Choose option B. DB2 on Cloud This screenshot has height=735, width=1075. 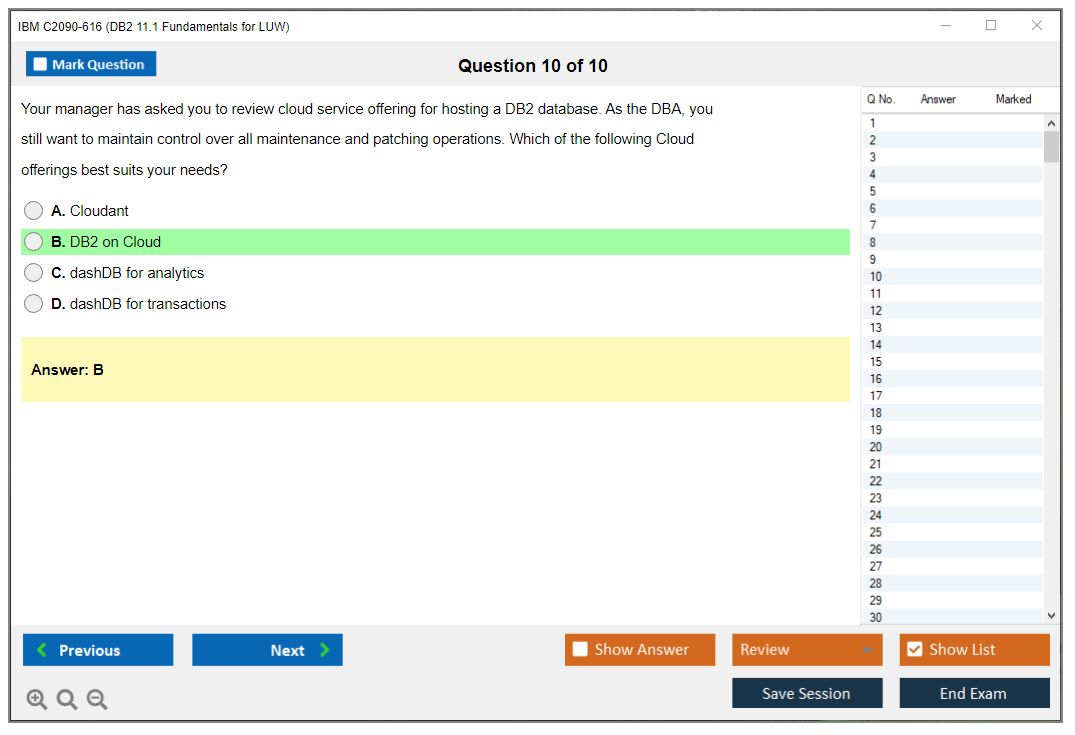[x=34, y=242]
